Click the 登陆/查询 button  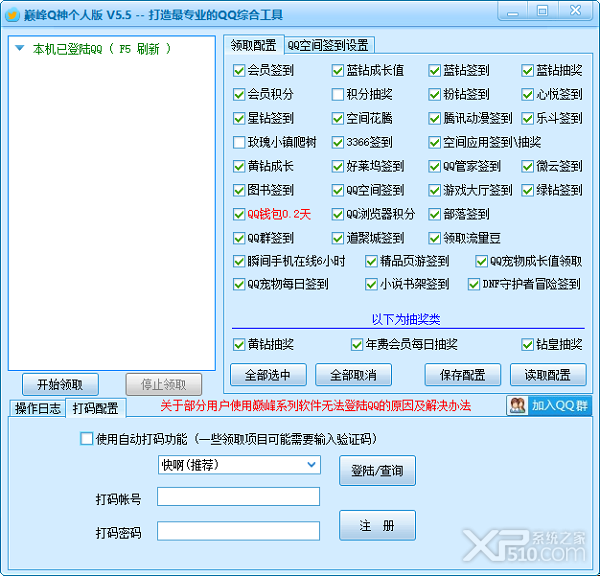click(377, 470)
